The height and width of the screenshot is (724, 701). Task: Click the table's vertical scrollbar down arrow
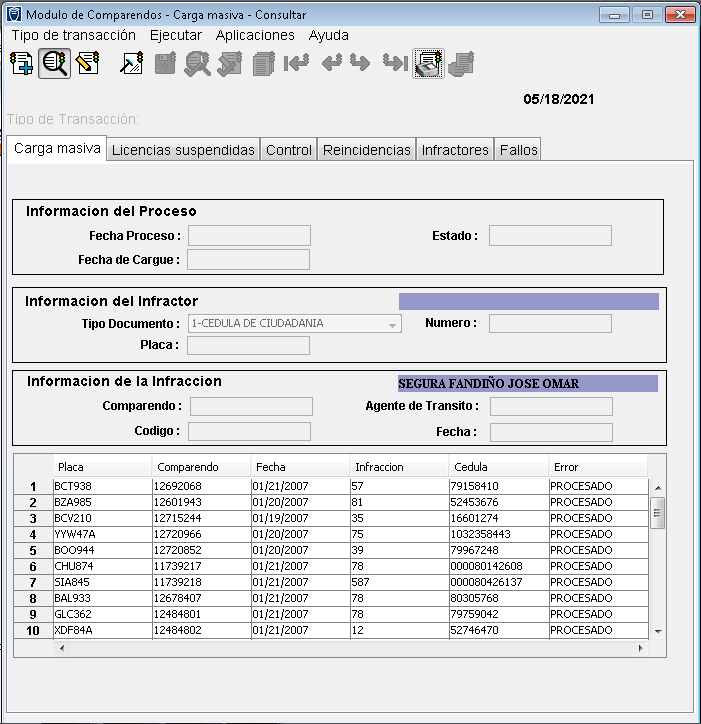(657, 632)
